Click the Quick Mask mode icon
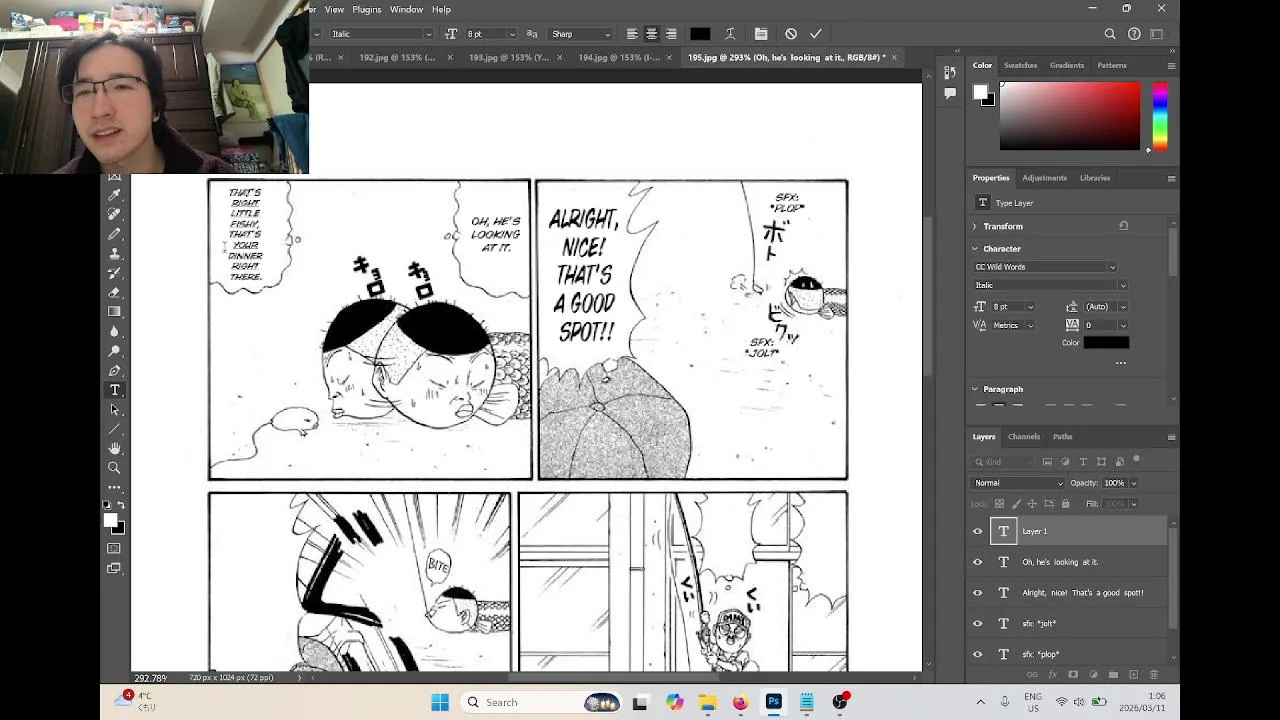 (114, 548)
